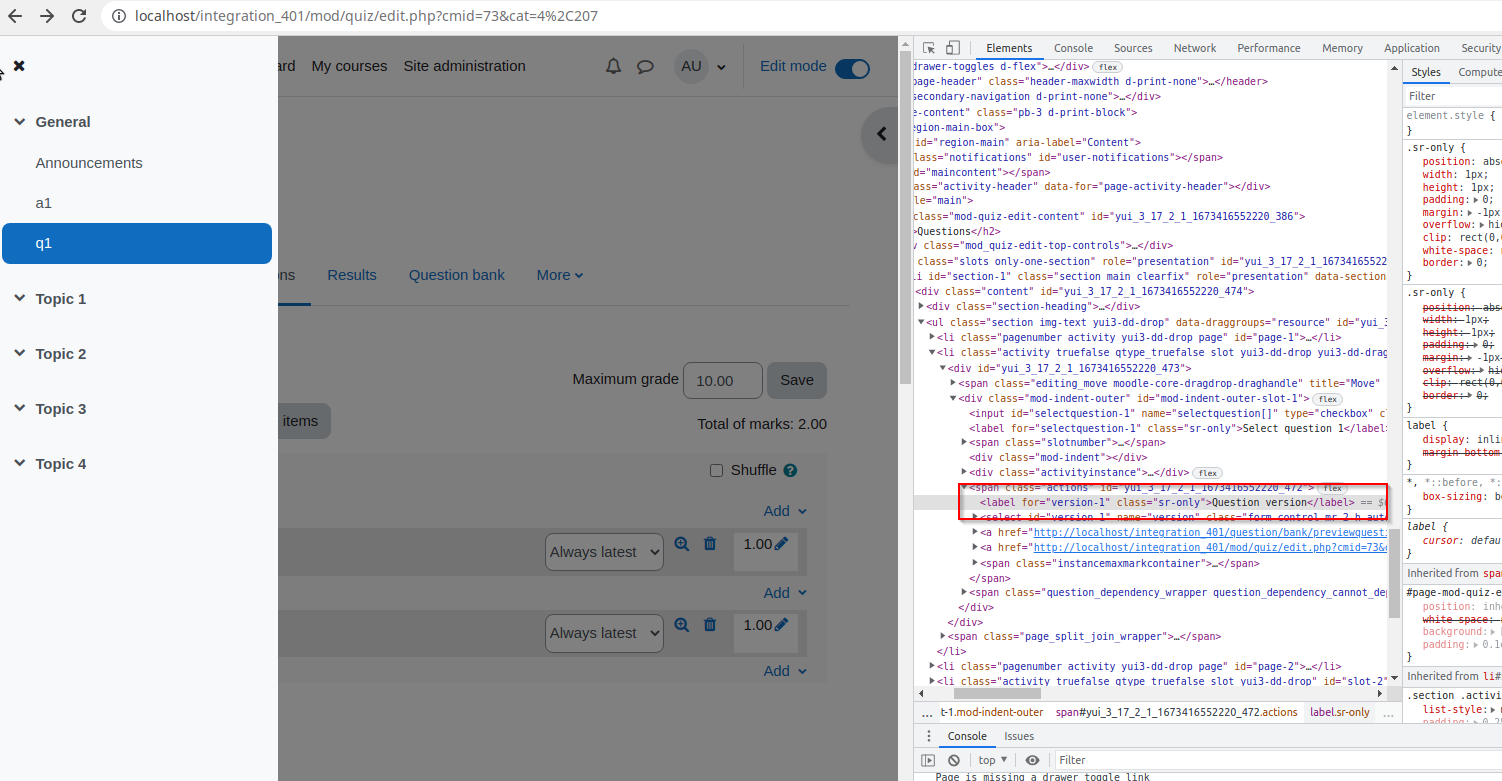Show the console sidebar
This screenshot has height=781, width=1502.
point(928,760)
